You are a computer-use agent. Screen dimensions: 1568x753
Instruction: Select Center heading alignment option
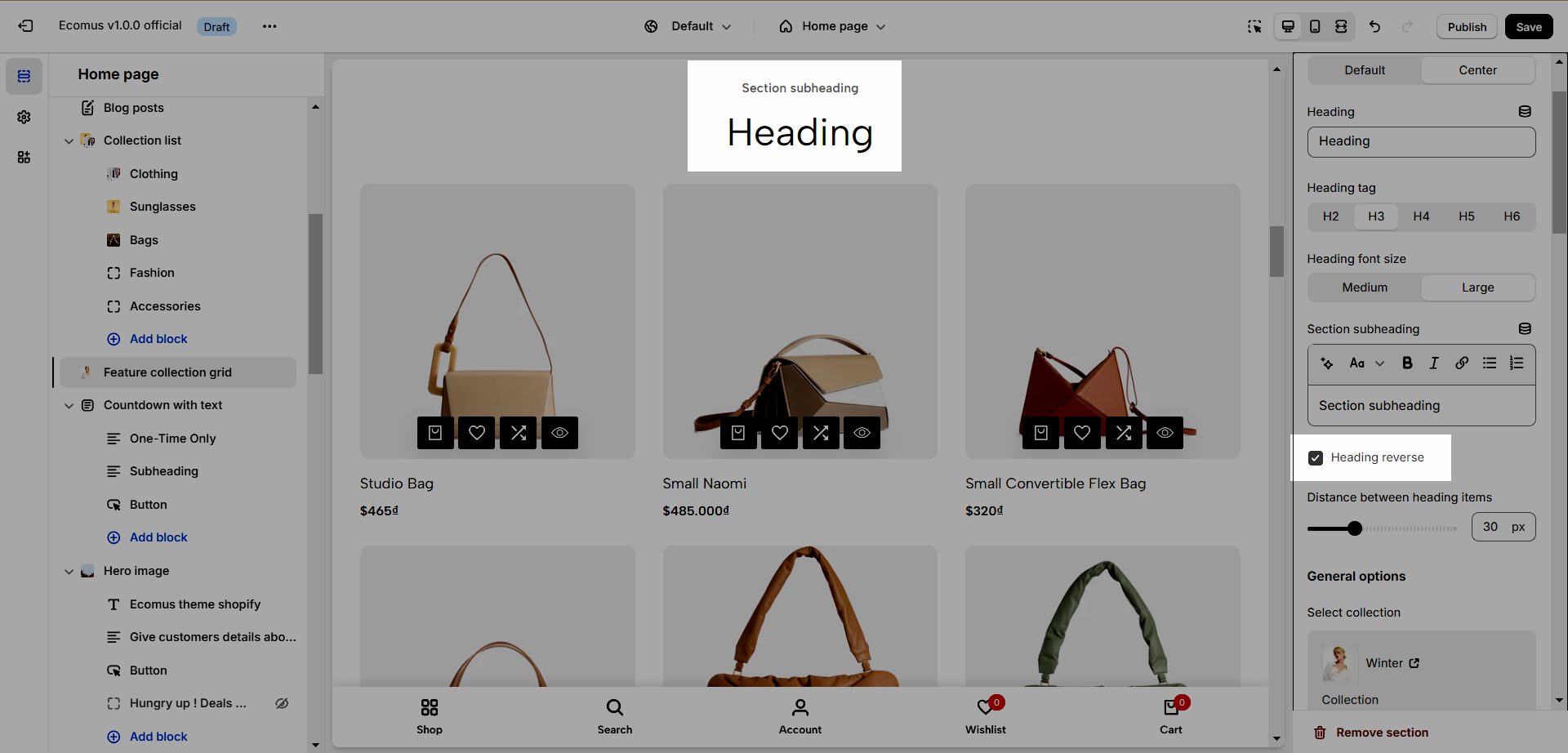point(1478,70)
